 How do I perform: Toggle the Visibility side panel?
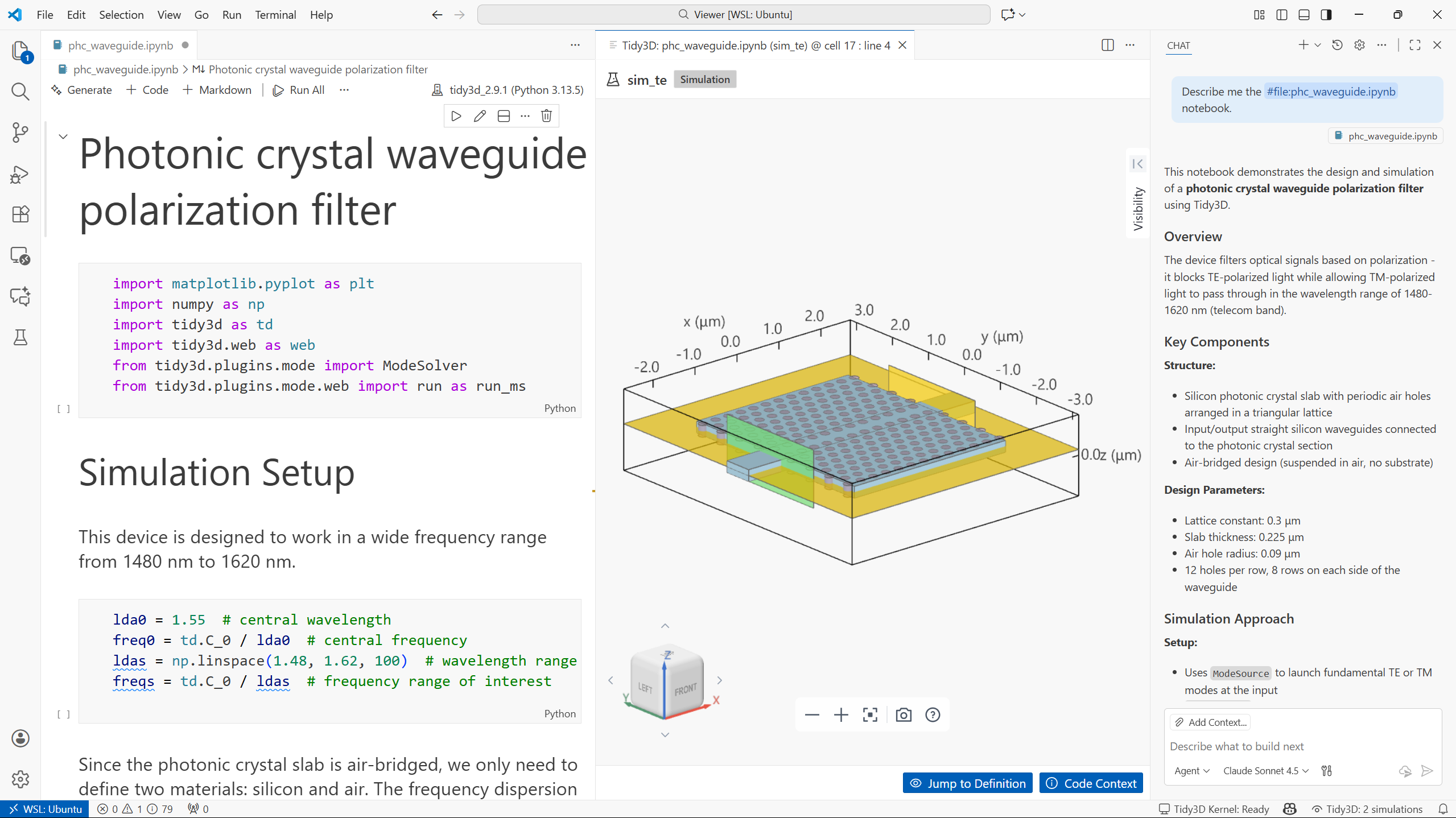pos(1137,164)
